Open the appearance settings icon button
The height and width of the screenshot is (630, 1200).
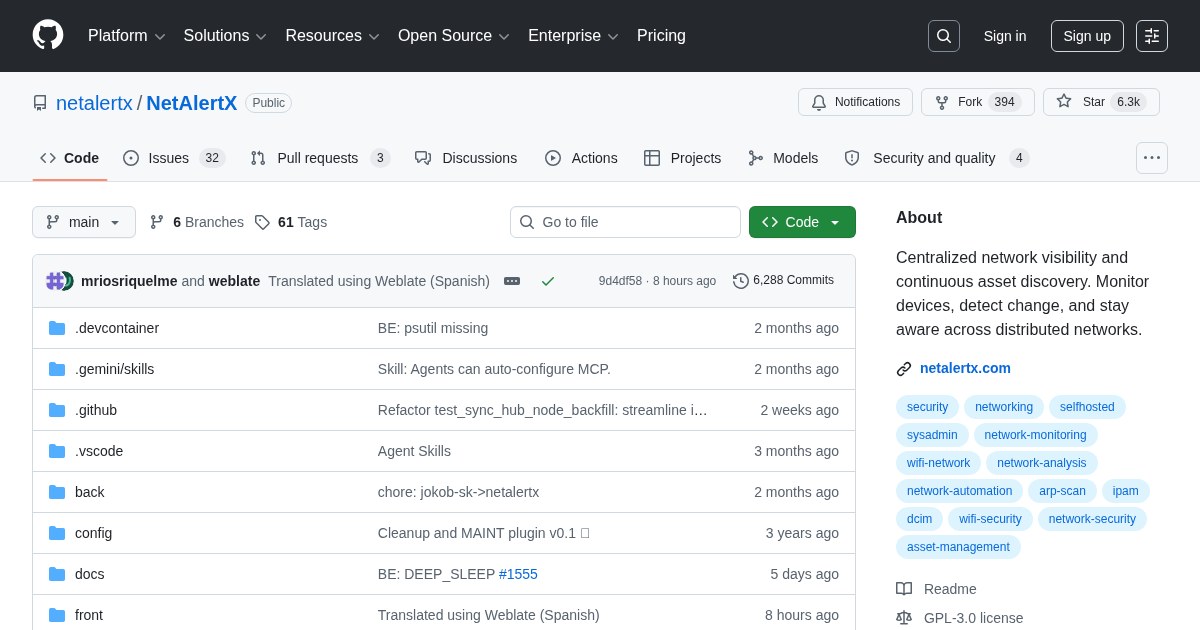(x=1152, y=36)
